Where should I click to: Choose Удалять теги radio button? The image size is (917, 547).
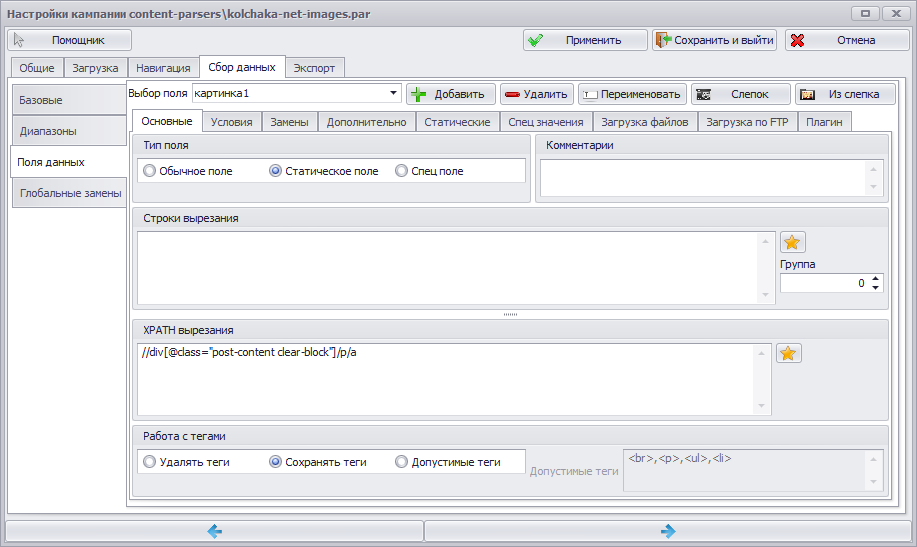point(150,462)
